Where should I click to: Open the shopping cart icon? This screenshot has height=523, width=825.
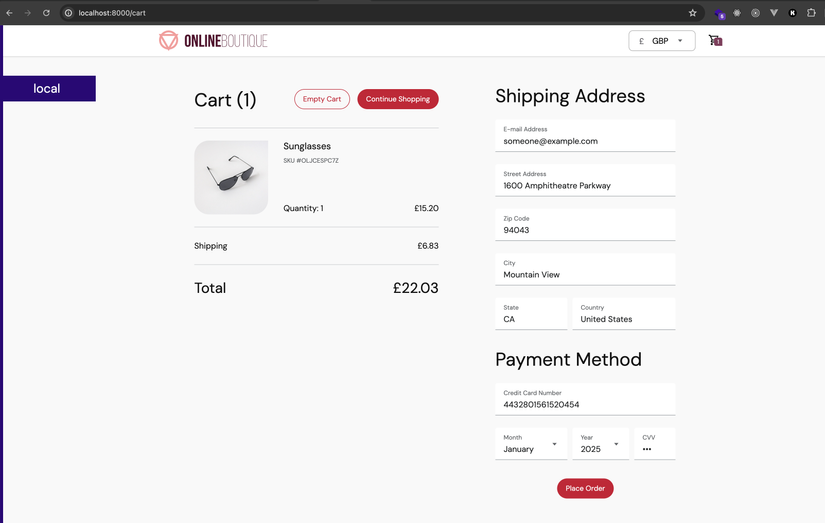715,41
